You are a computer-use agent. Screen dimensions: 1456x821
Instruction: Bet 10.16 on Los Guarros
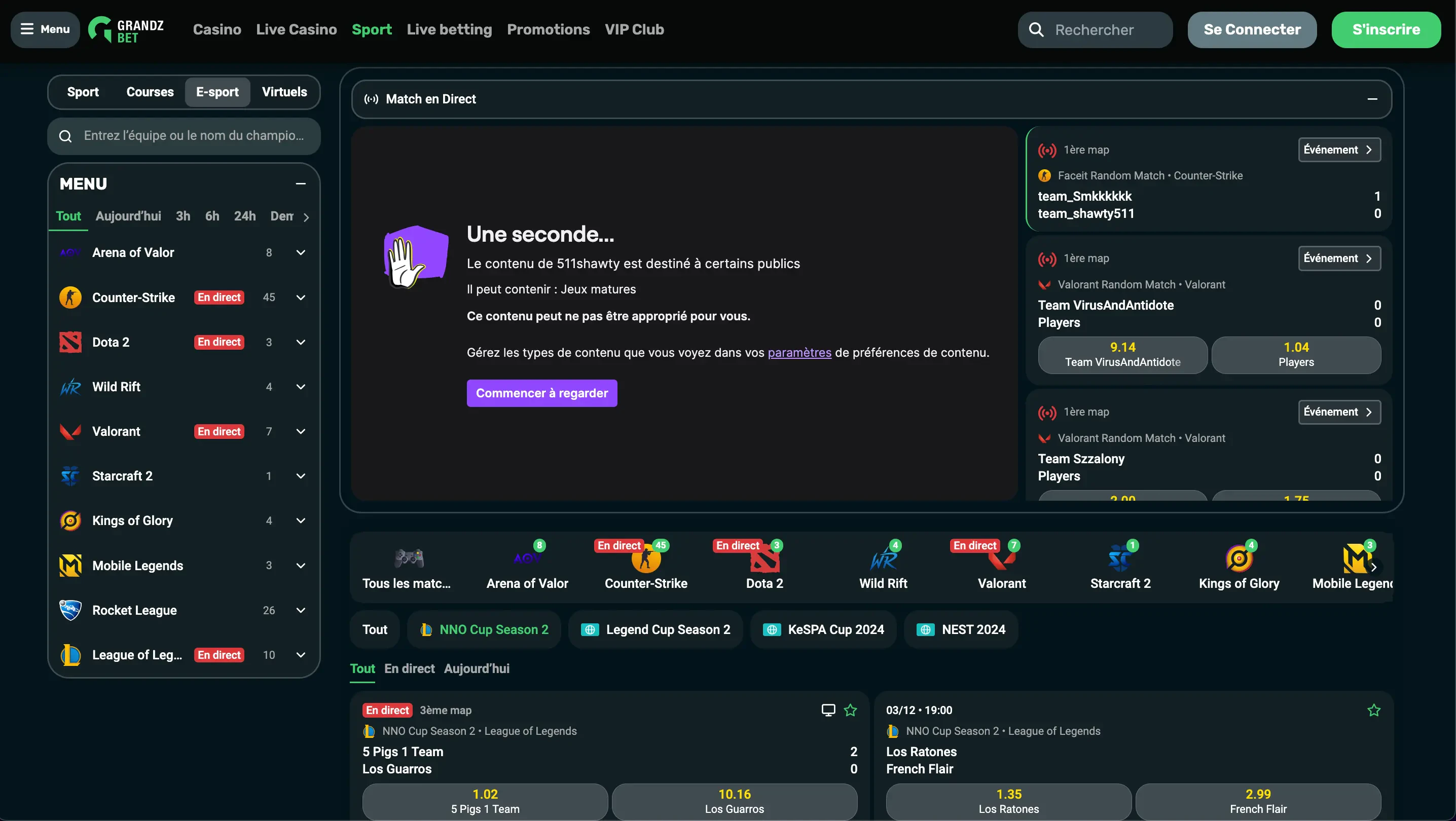point(734,801)
